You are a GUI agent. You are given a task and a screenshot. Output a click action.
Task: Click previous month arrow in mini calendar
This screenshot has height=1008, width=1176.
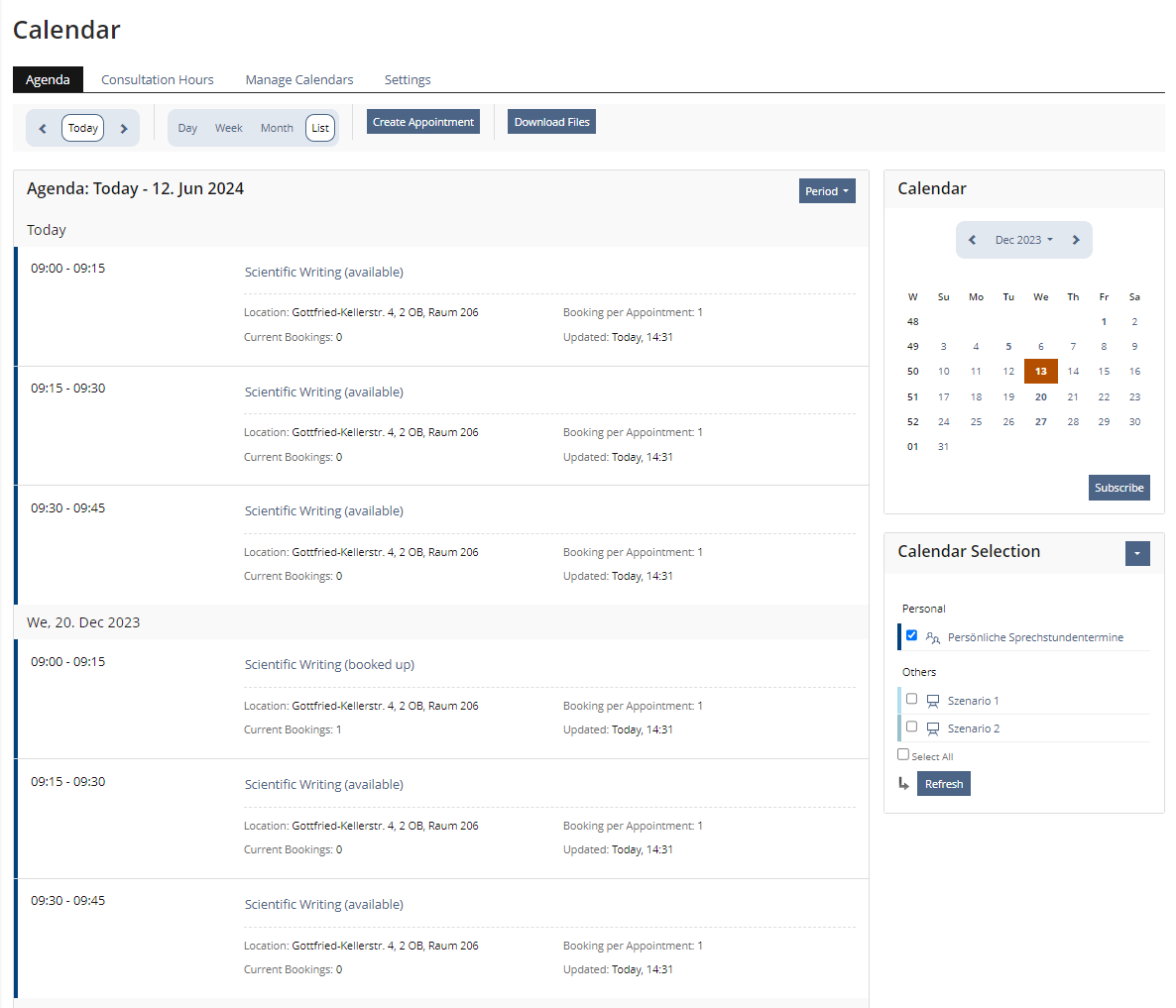(x=972, y=240)
